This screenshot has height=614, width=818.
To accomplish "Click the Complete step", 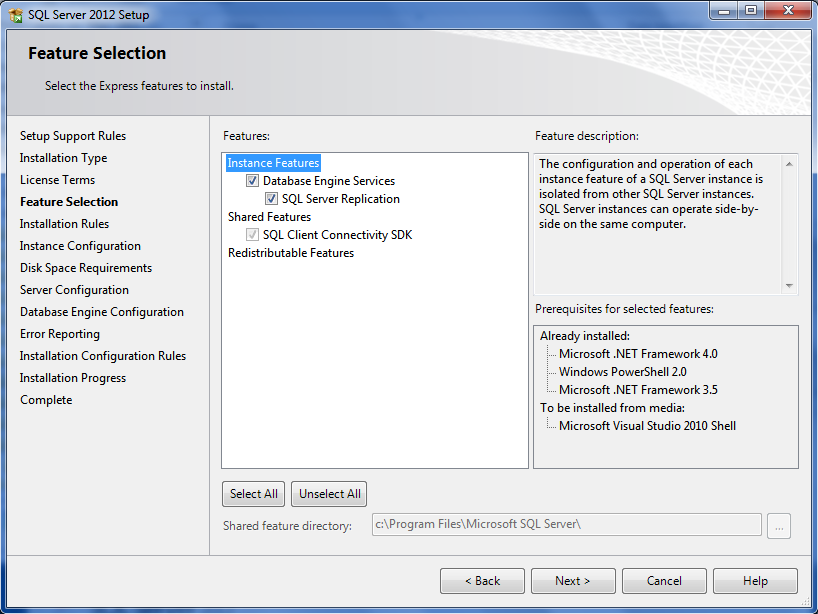I will click(x=46, y=400).
